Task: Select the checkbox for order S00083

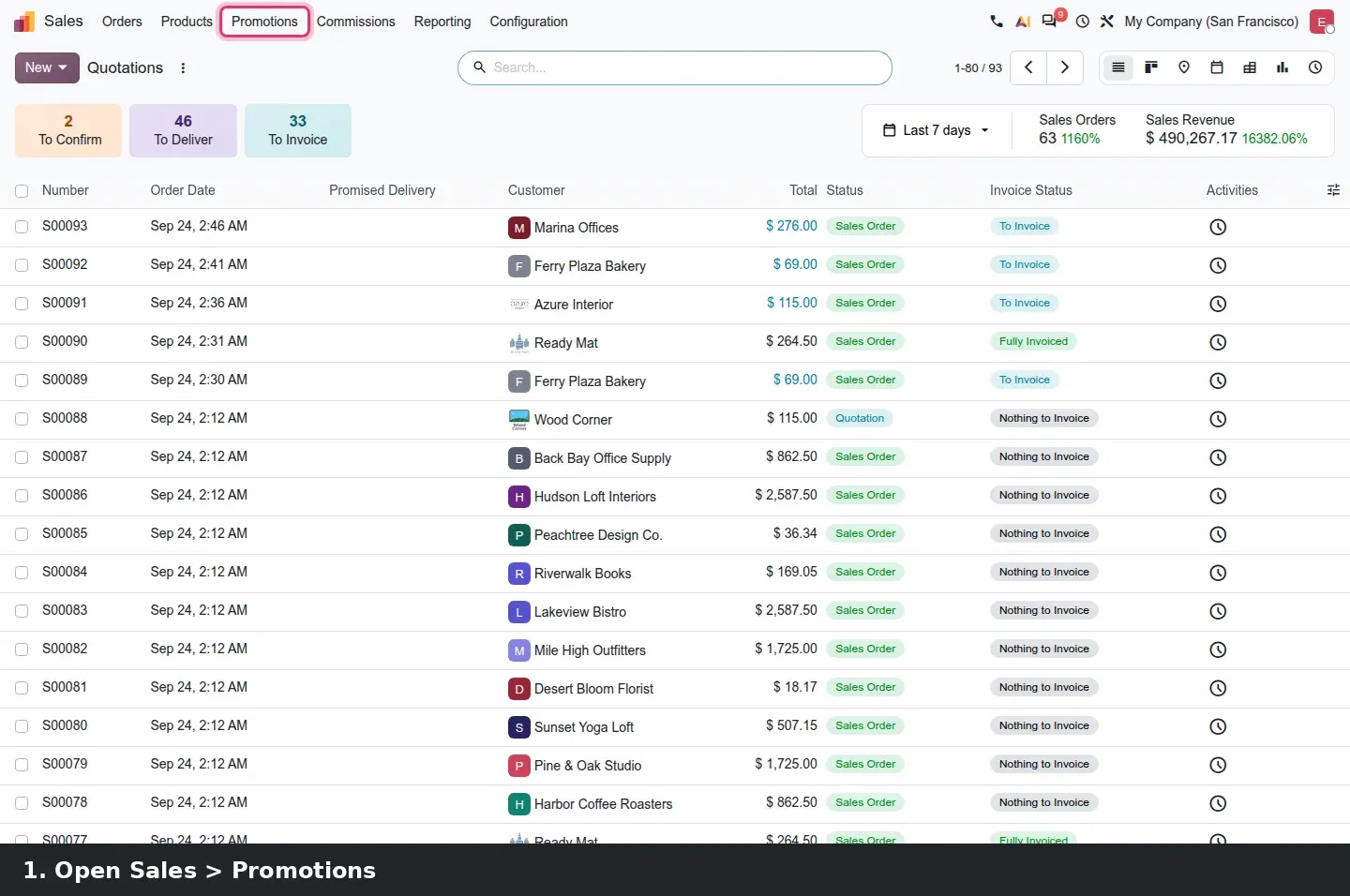Action: click(22, 611)
